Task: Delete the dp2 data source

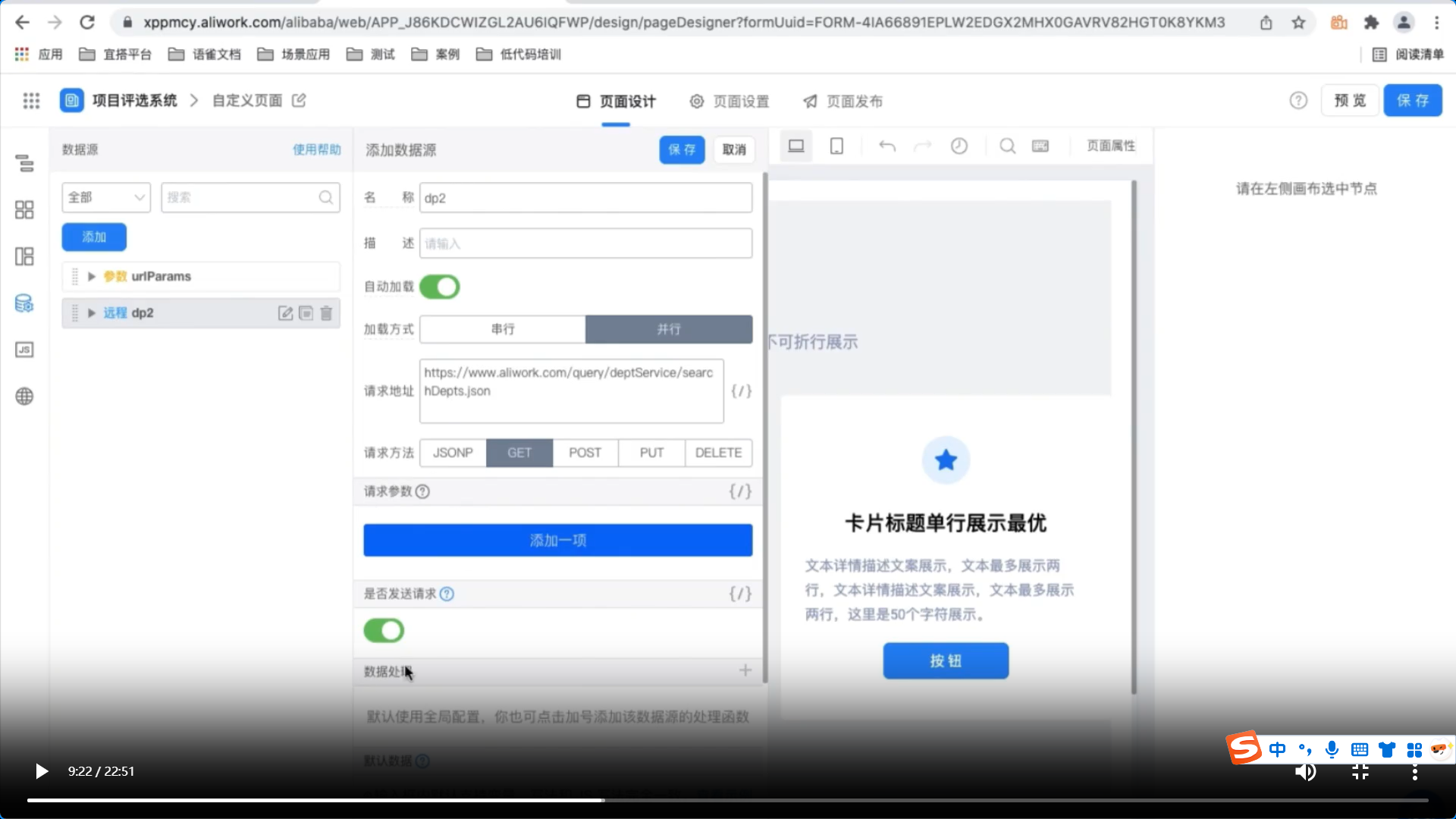Action: coord(326,313)
